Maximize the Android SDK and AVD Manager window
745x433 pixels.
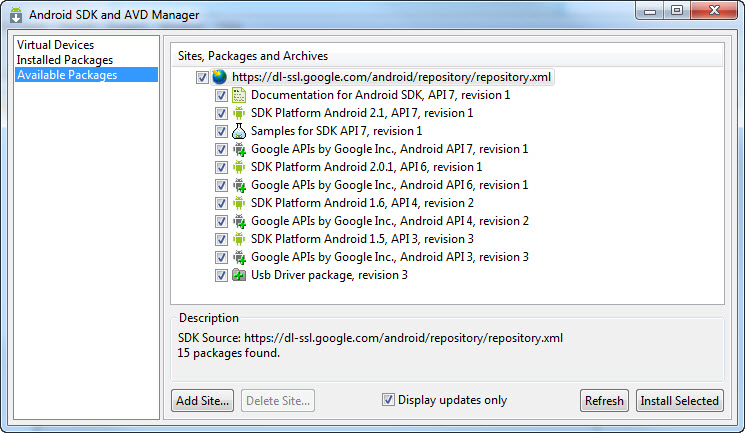coord(677,11)
